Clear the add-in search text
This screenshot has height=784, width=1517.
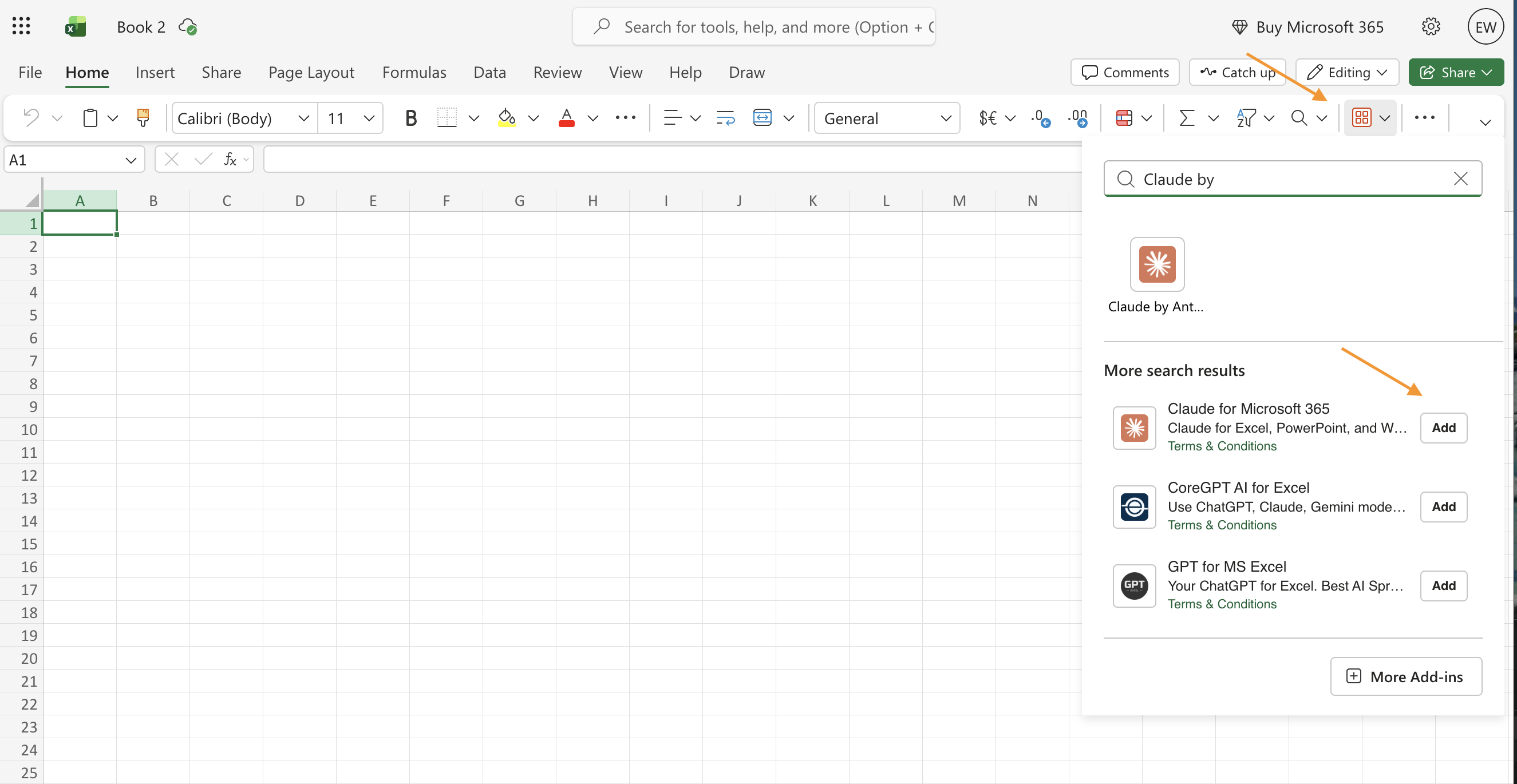[1460, 179]
